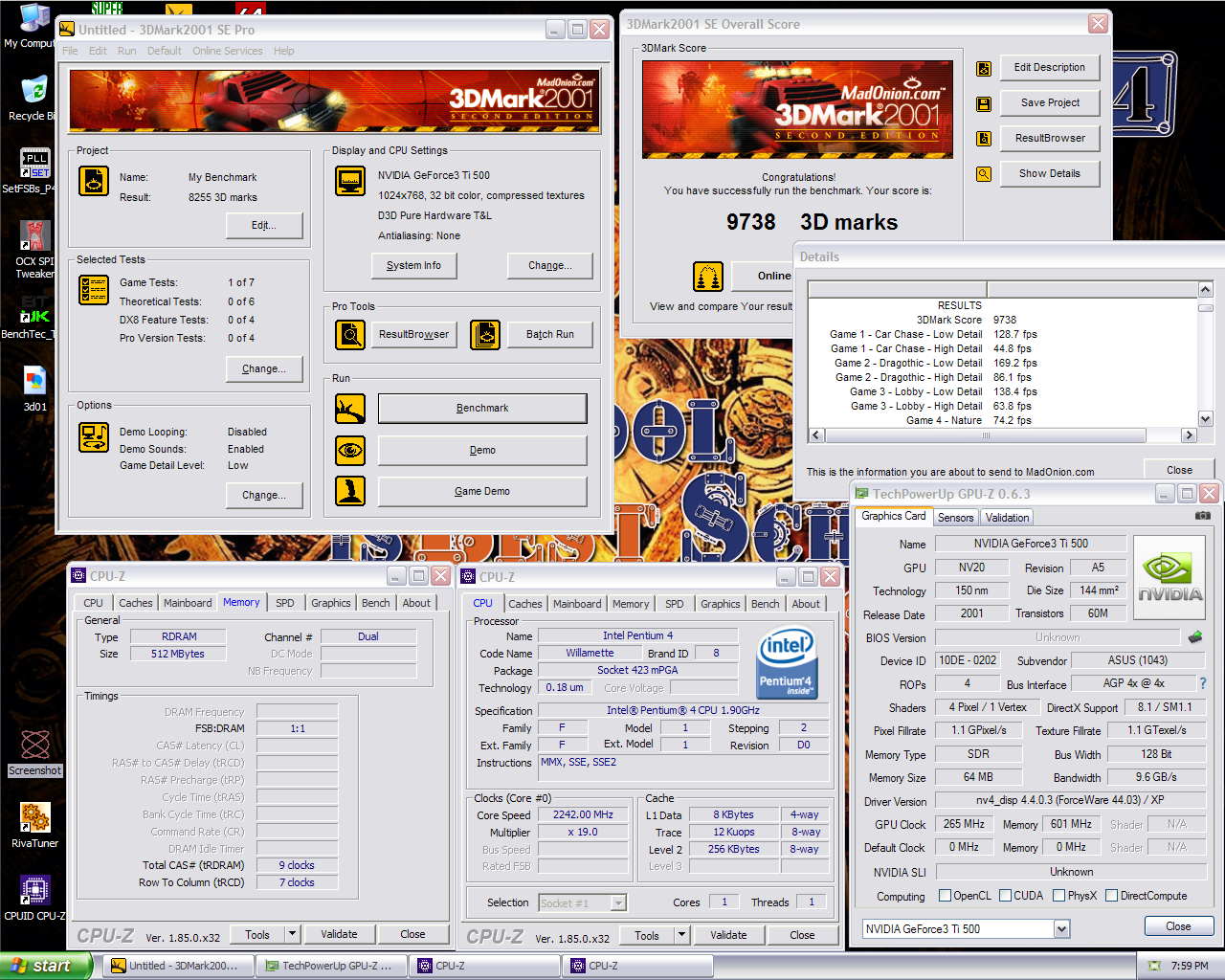The height and width of the screenshot is (980, 1225).
Task: Toggle the DirectCompute checkbox in GPU-Z
Action: point(1111,896)
